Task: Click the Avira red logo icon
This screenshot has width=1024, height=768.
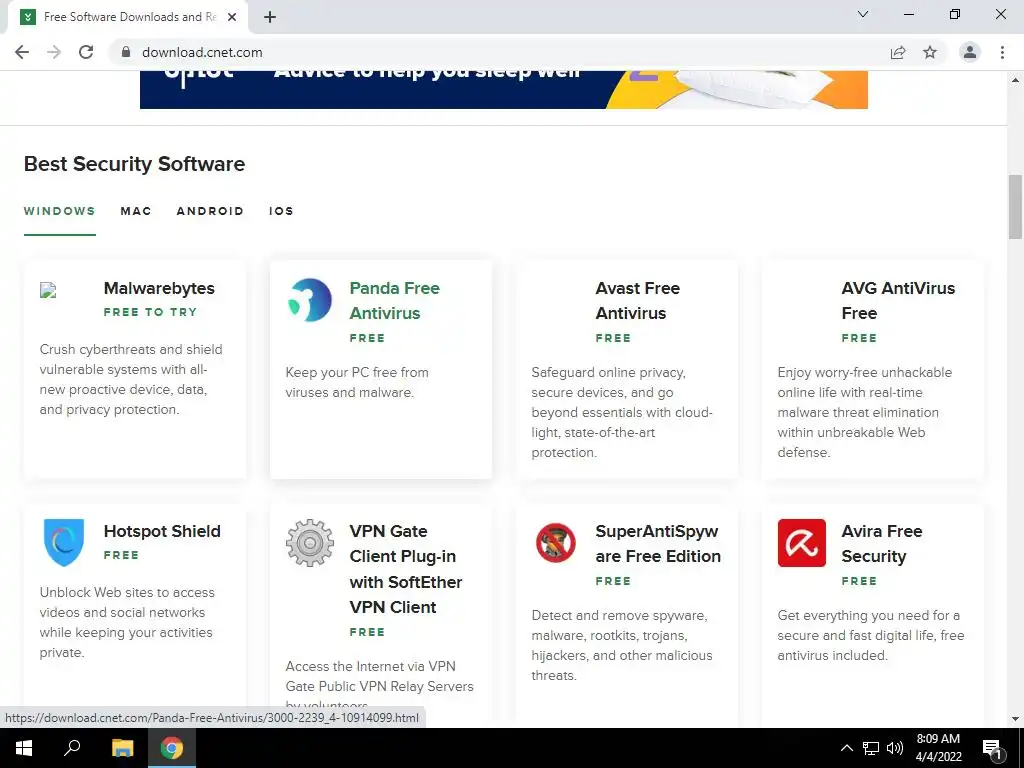Action: (801, 543)
